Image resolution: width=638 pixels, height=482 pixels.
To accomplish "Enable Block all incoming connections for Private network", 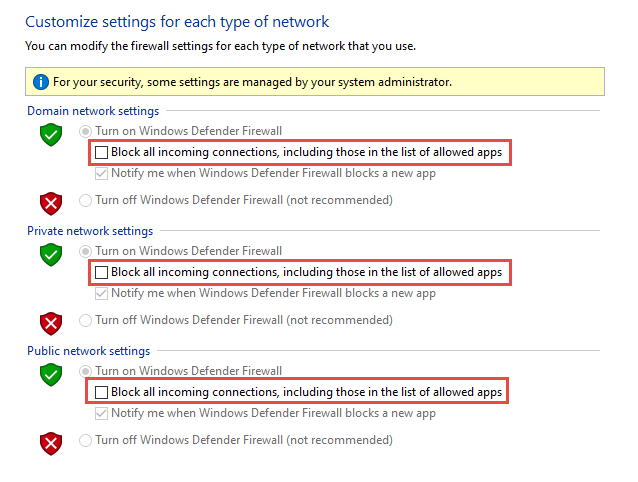I will click(101, 272).
